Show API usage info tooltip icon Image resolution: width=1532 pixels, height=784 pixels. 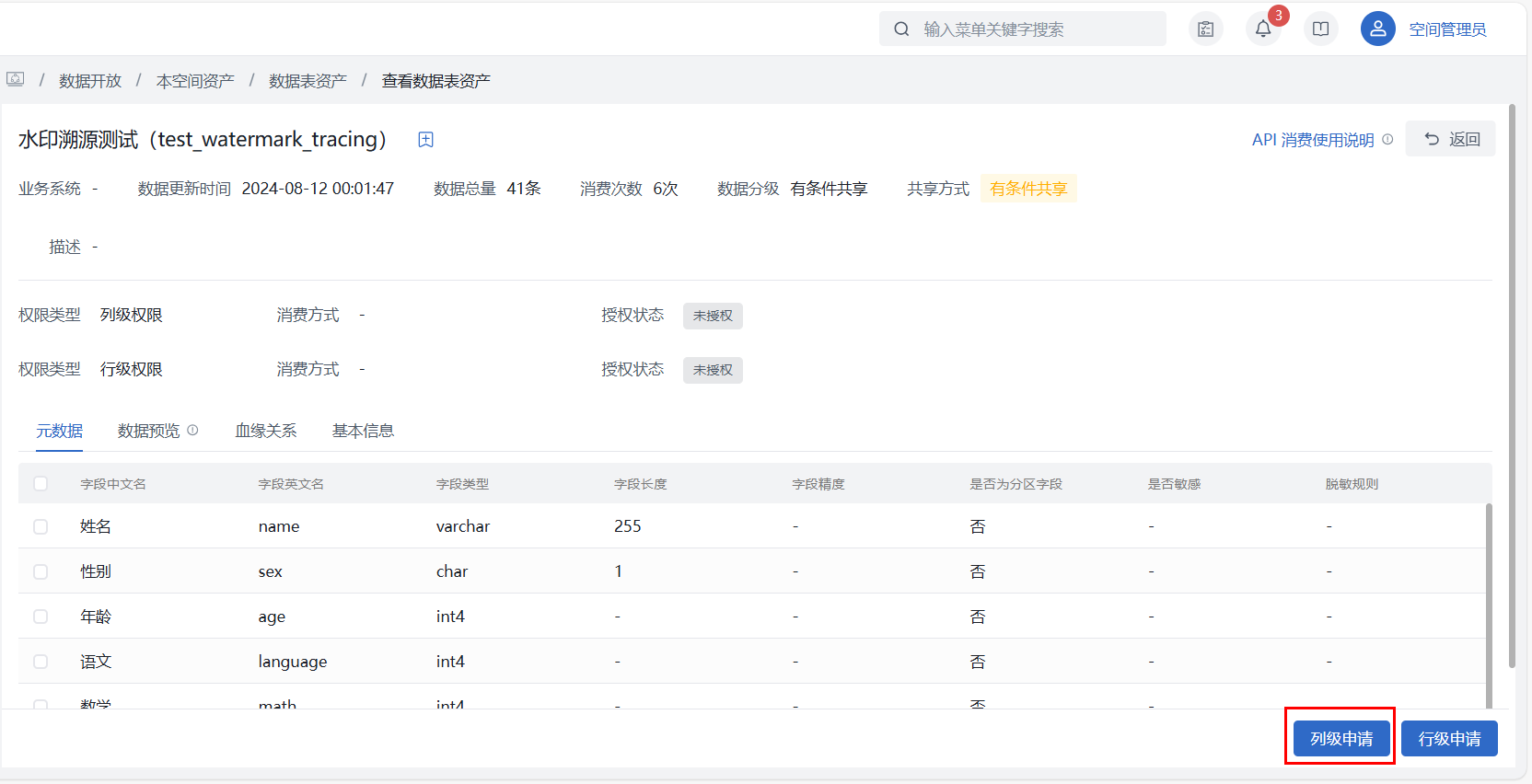pyautogui.click(x=1387, y=140)
